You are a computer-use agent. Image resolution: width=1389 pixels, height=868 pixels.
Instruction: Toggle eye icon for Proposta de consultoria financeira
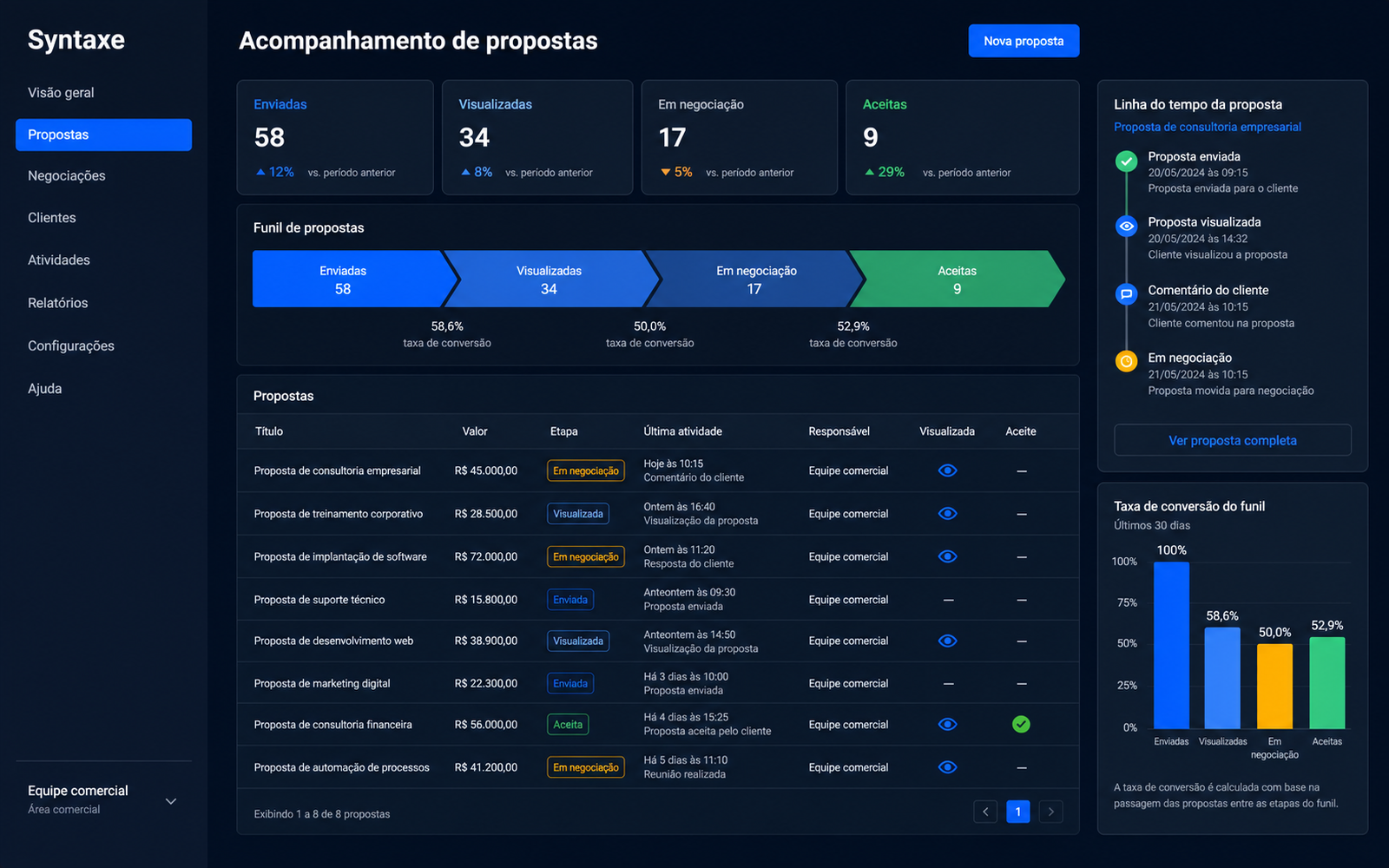coord(947,724)
